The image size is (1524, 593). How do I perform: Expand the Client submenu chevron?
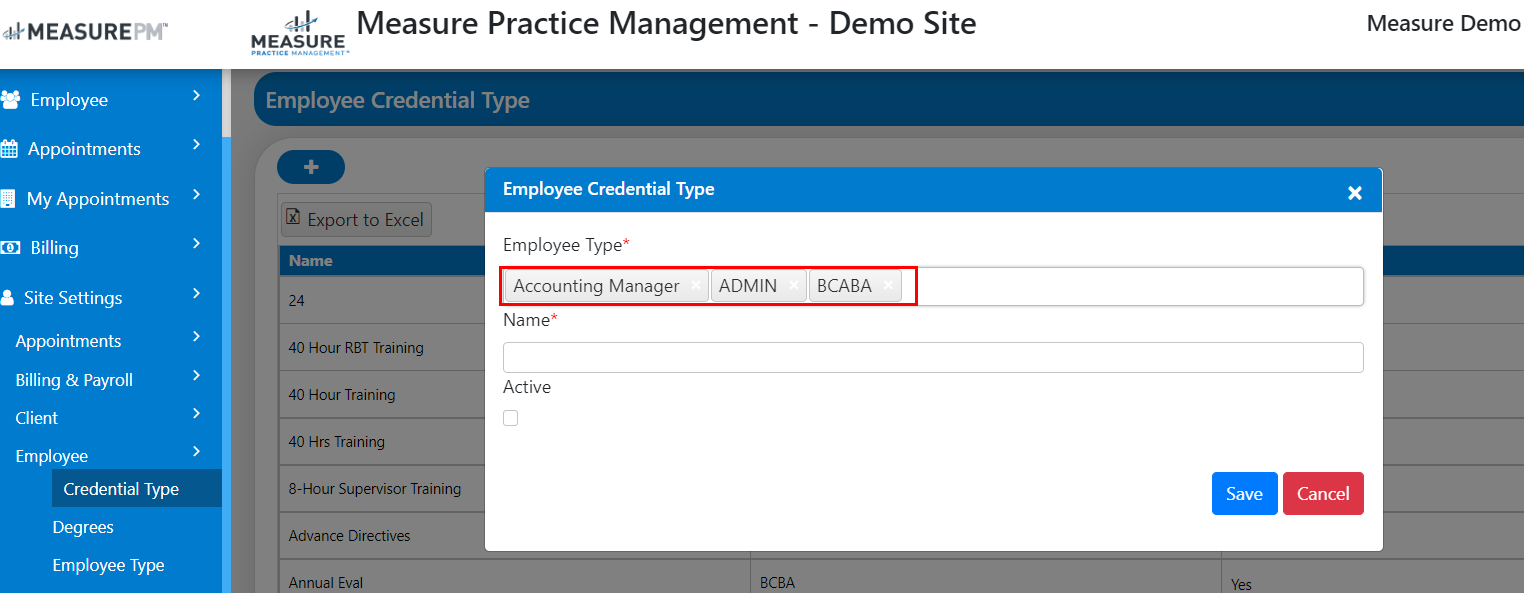pos(196,413)
